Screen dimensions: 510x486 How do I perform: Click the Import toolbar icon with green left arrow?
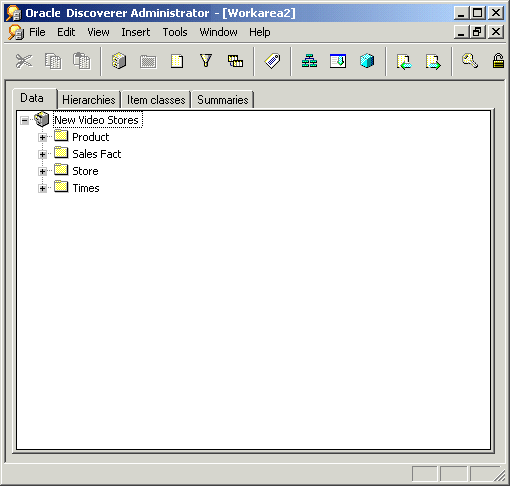click(404, 62)
